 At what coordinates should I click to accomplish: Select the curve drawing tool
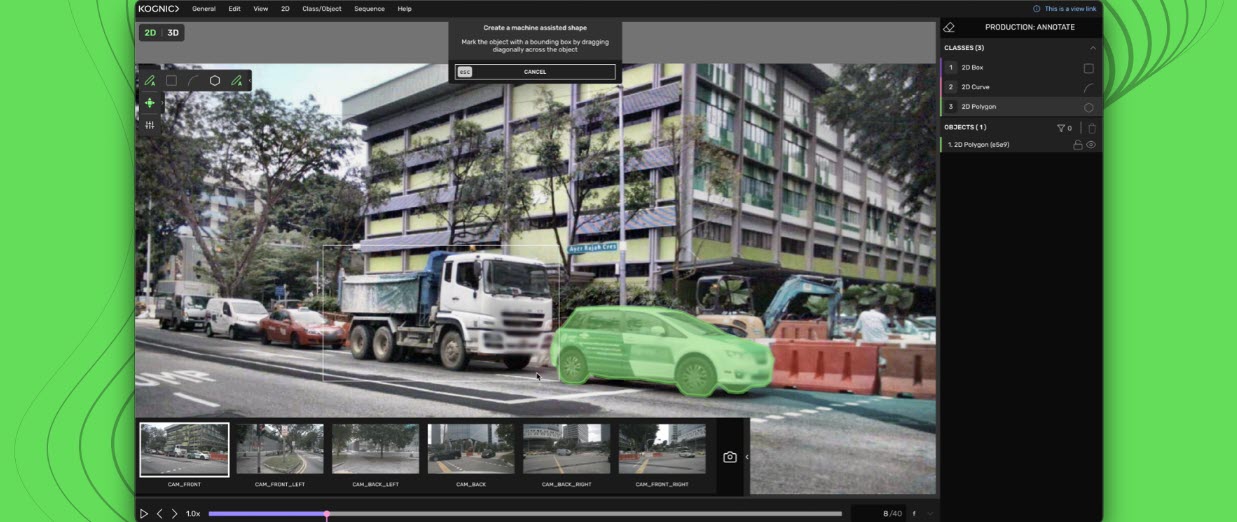pyautogui.click(x=192, y=81)
